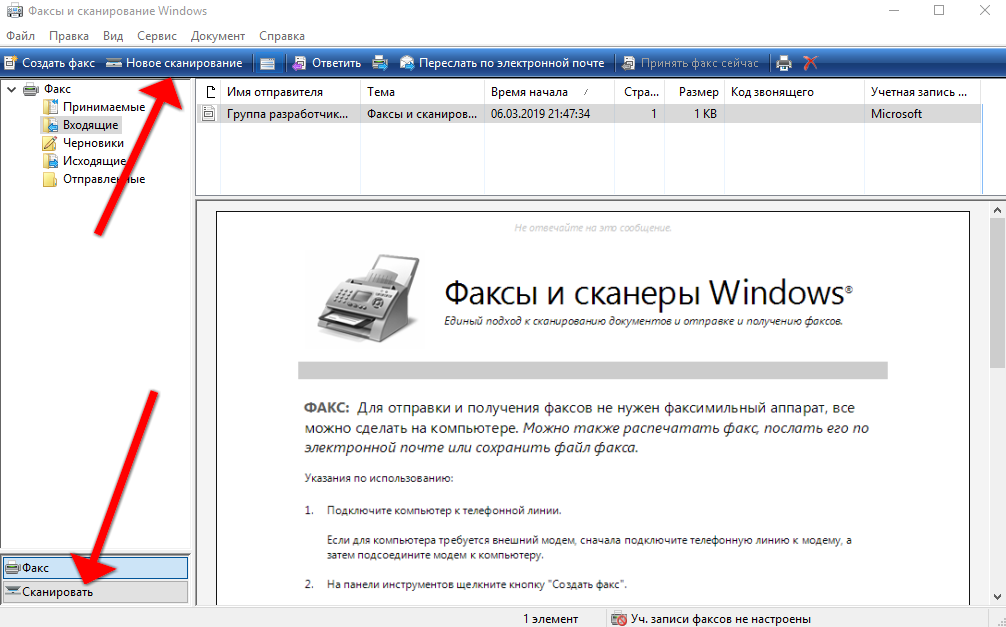
Task: Click Принять факс сейчас button
Action: coord(691,63)
